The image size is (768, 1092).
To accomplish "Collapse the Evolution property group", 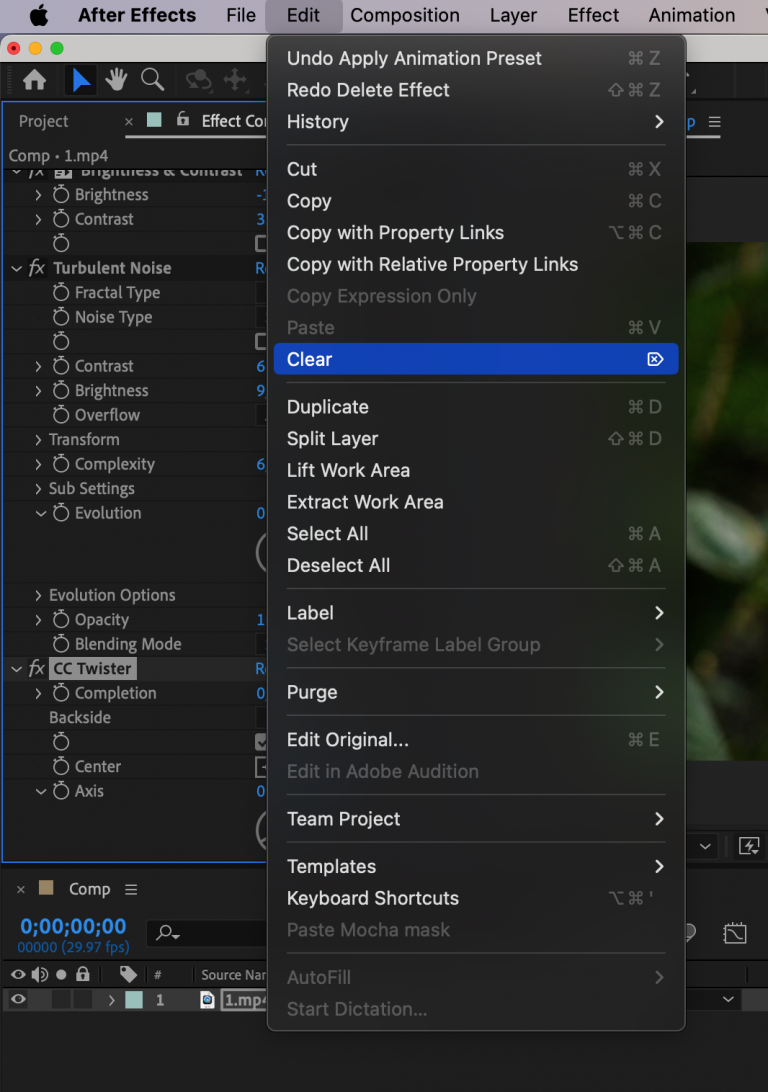I will tap(40, 513).
